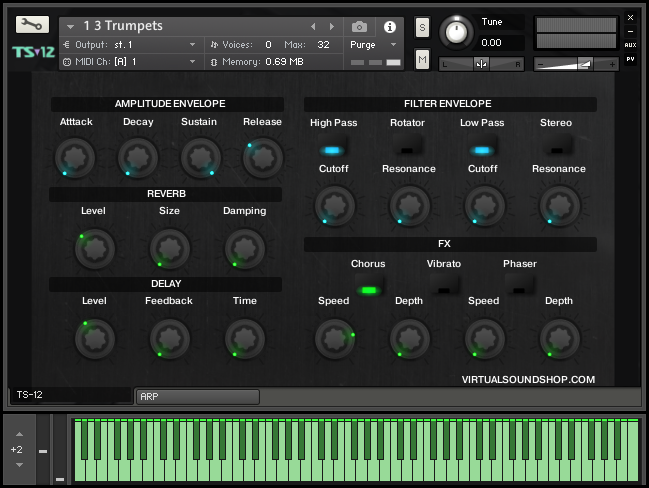Toggle the High Pass filter switch
The height and width of the screenshot is (488, 649).
point(330,150)
